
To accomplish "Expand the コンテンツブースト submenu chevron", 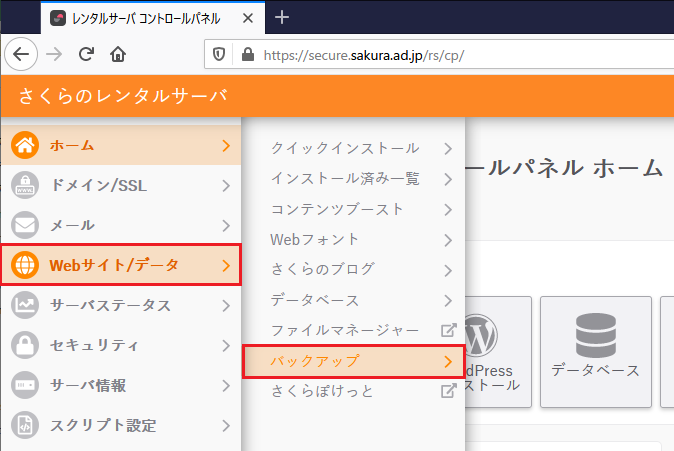I will point(448,209).
